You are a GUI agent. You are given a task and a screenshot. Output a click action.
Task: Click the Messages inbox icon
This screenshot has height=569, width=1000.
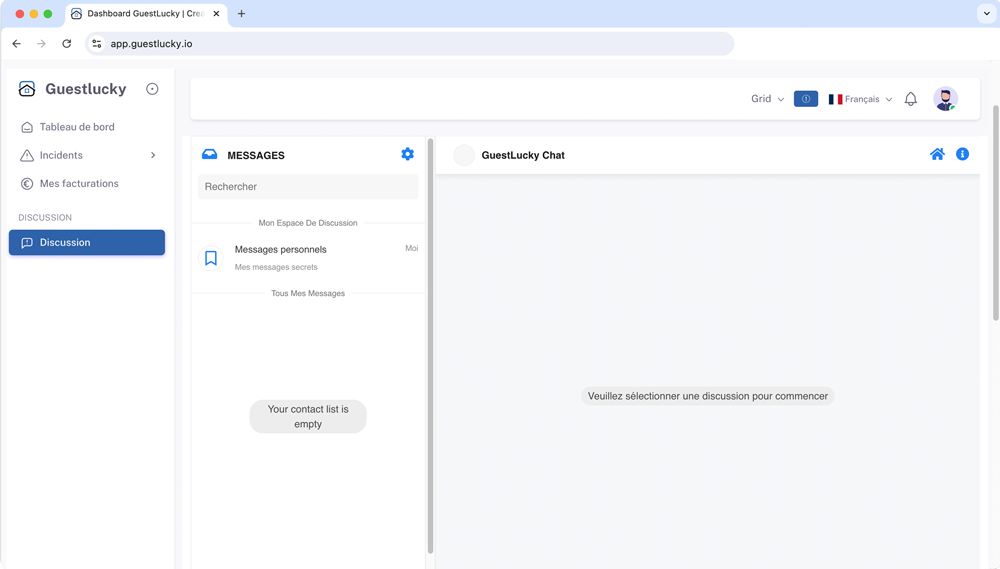(x=209, y=154)
